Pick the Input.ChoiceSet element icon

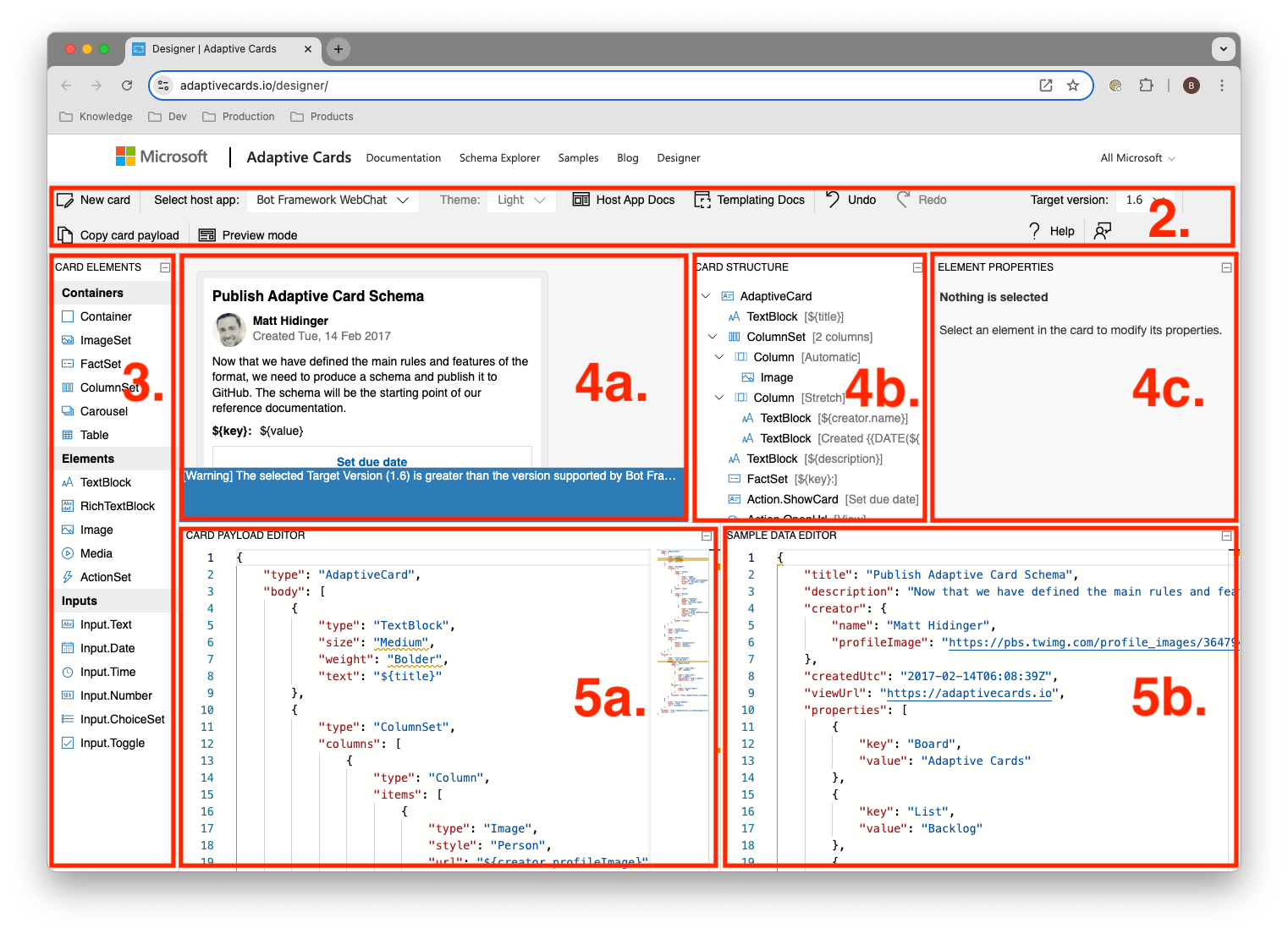[68, 719]
